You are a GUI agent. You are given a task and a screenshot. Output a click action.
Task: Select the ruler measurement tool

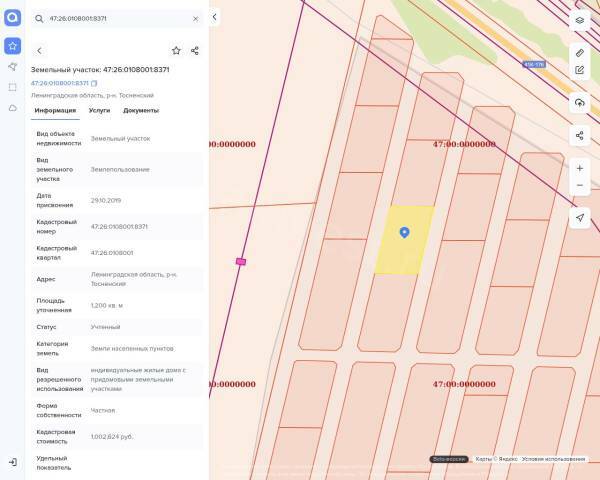click(x=580, y=52)
